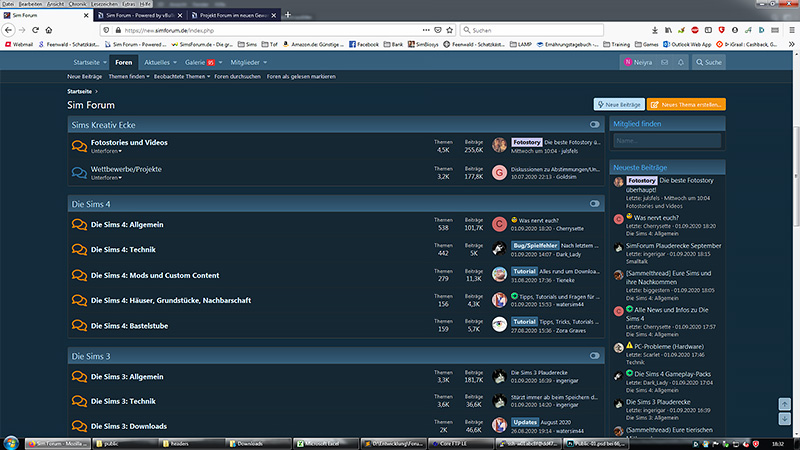Select the Foren navigation tab
Screen dimensions: 800x450
coord(123,62)
